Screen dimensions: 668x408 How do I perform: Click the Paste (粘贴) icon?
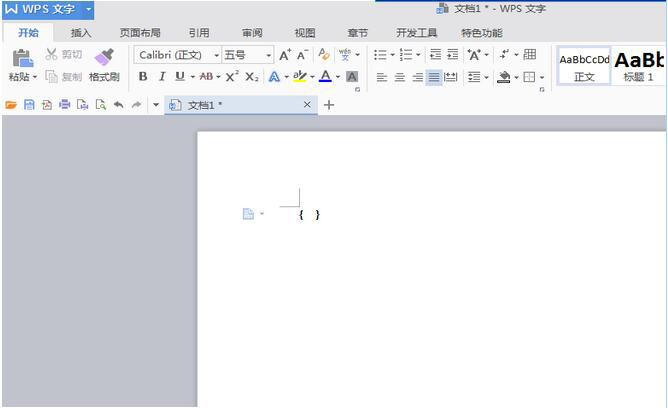22,59
